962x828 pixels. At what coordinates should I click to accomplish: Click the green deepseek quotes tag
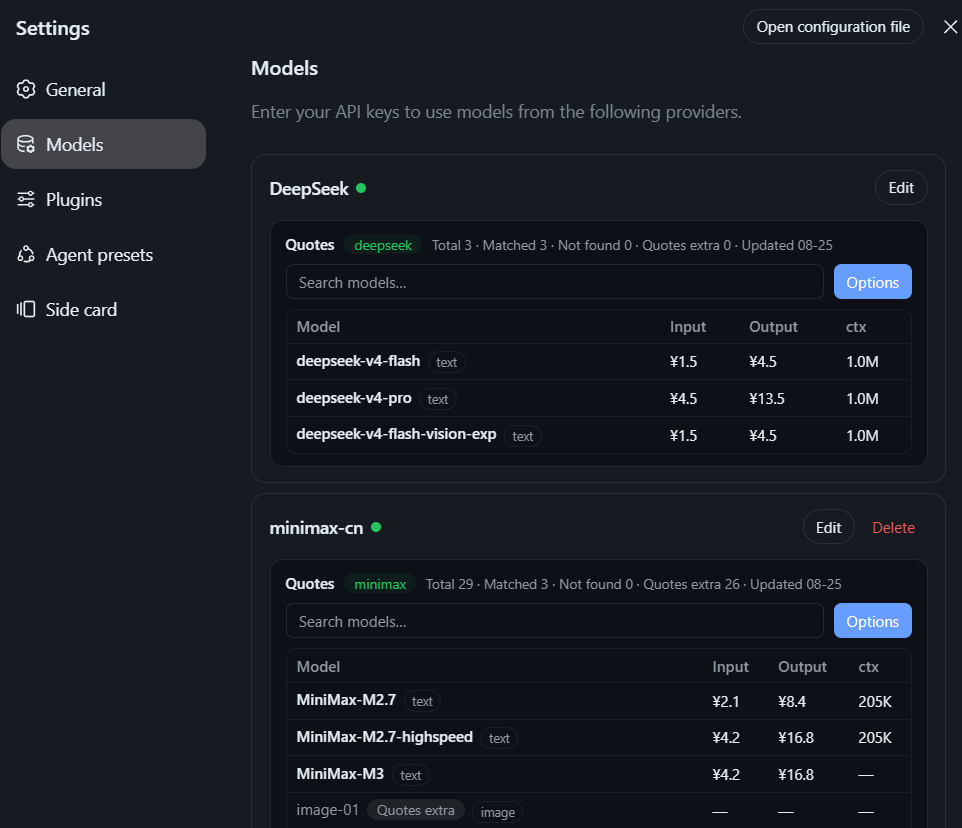pyautogui.click(x=383, y=245)
